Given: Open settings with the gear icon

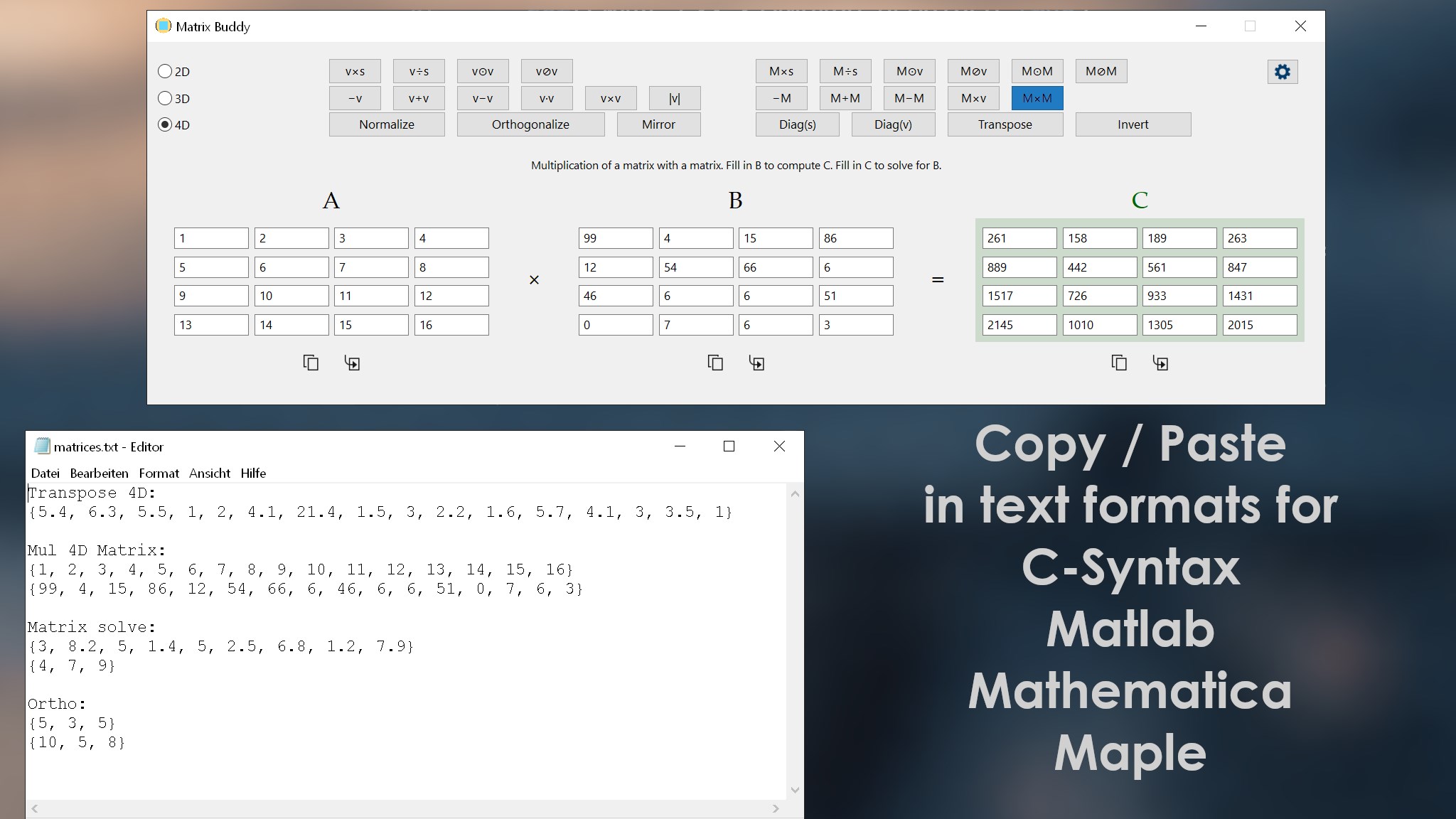Looking at the screenshot, I should point(1282,72).
